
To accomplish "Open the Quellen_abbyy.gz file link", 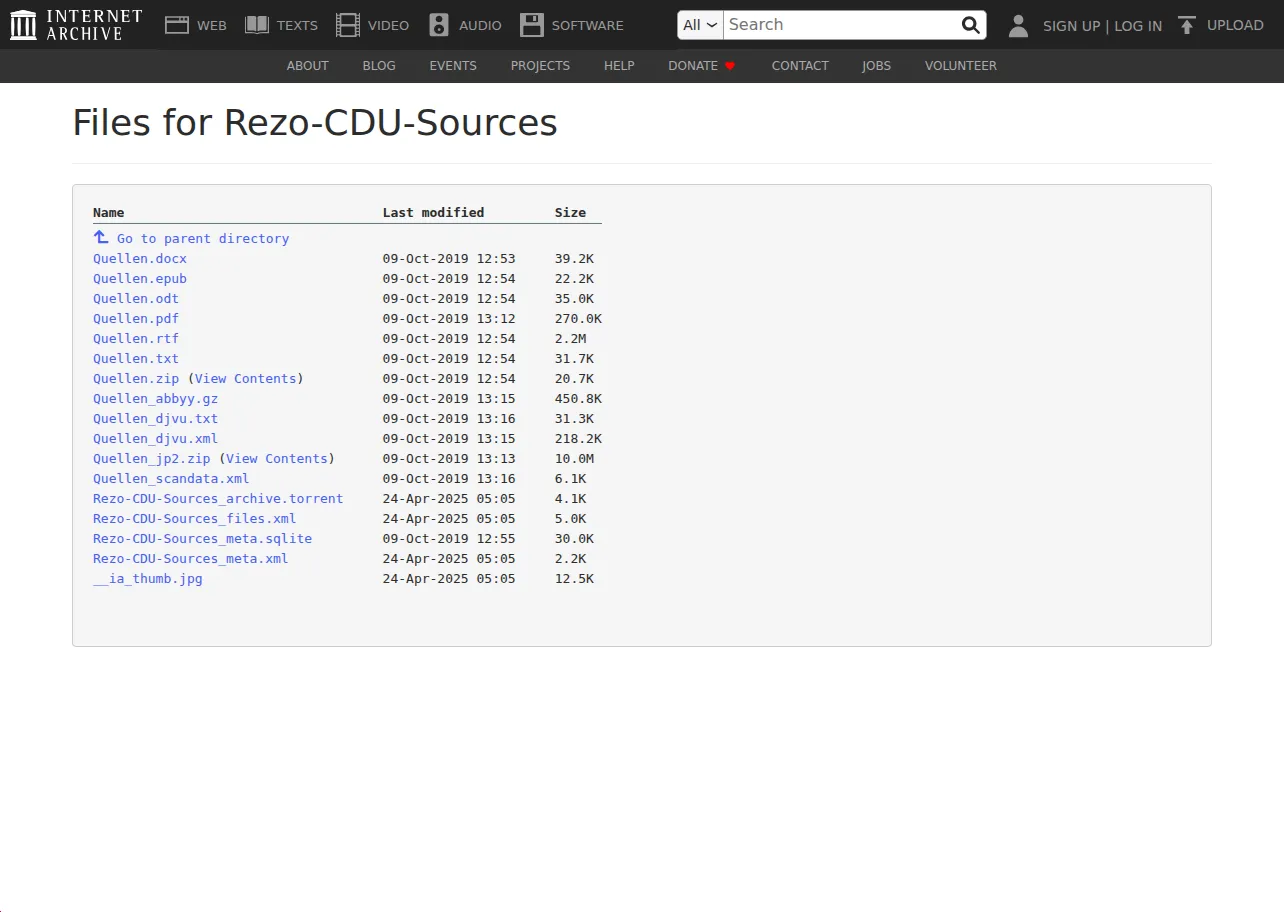I will click(156, 399).
